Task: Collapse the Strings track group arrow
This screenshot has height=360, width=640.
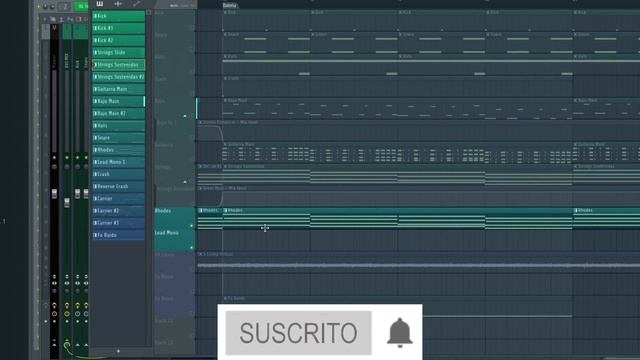Action: click(x=184, y=182)
